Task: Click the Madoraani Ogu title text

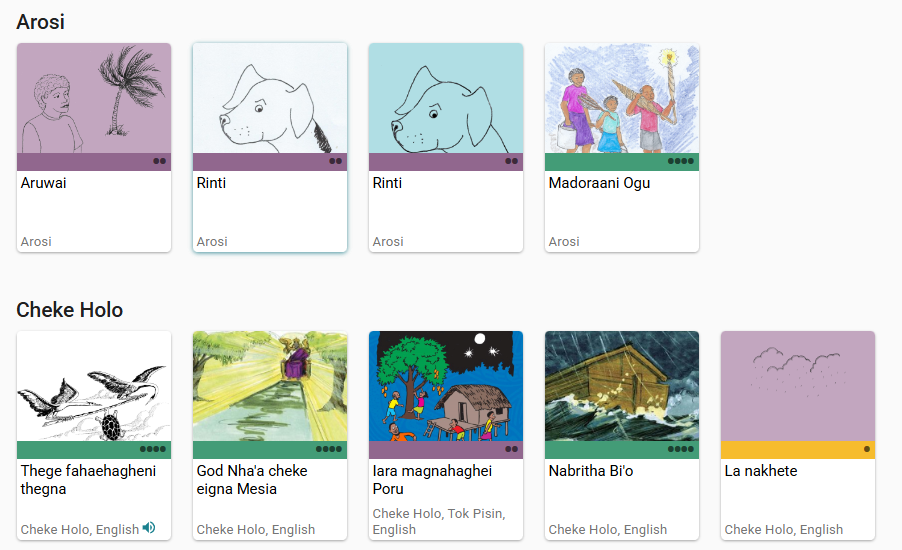Action: tap(599, 183)
